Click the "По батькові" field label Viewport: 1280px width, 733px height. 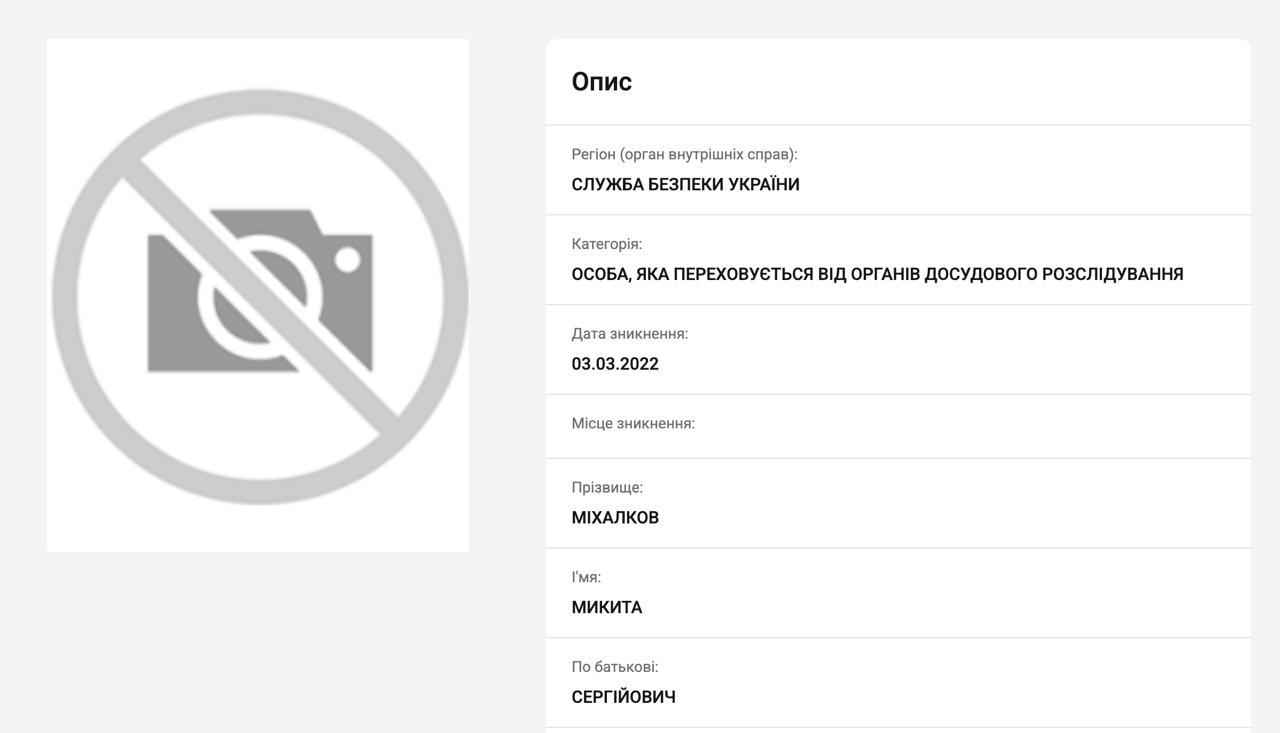click(x=614, y=667)
